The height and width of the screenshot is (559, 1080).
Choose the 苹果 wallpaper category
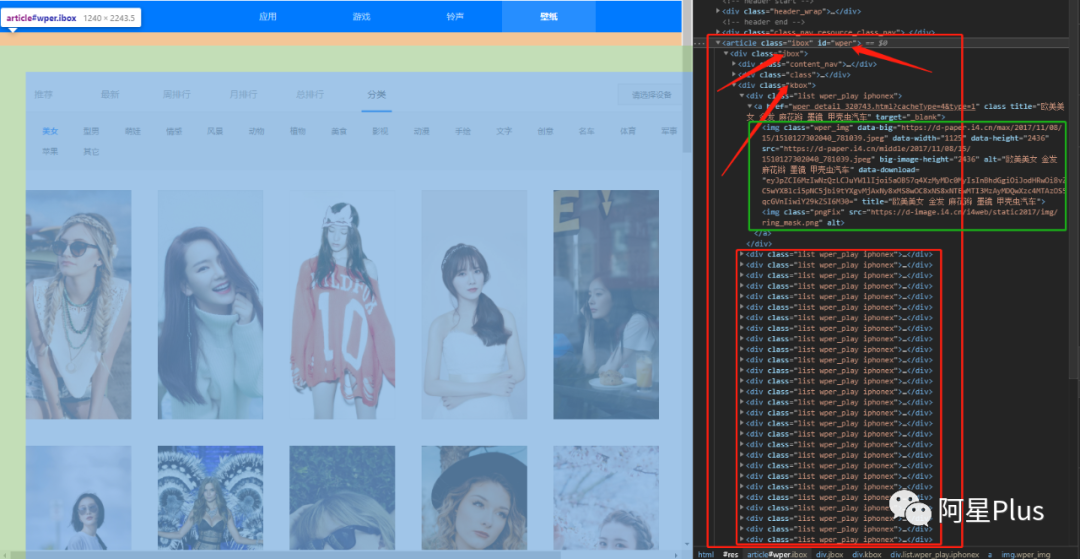pos(50,151)
